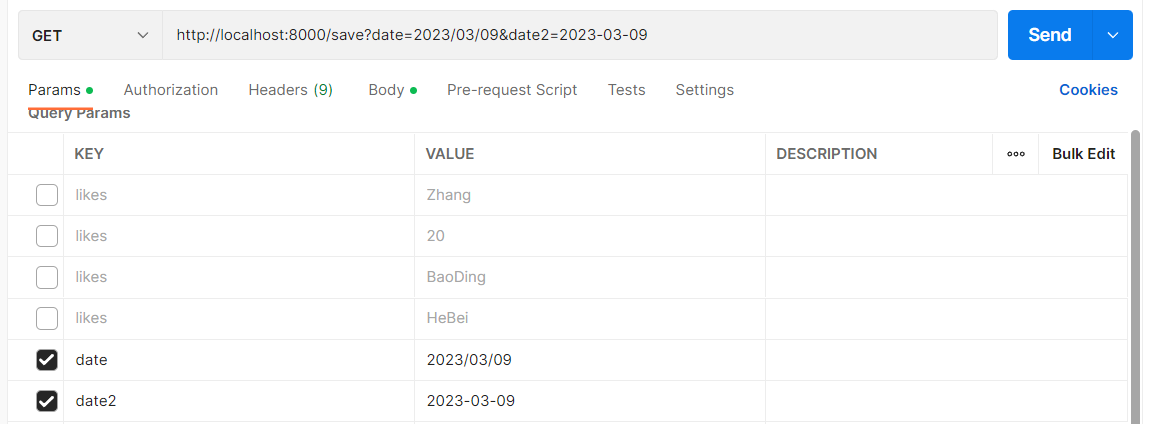Enable the likes HeBei parameter checkbox
1155x424 pixels.
click(47, 318)
